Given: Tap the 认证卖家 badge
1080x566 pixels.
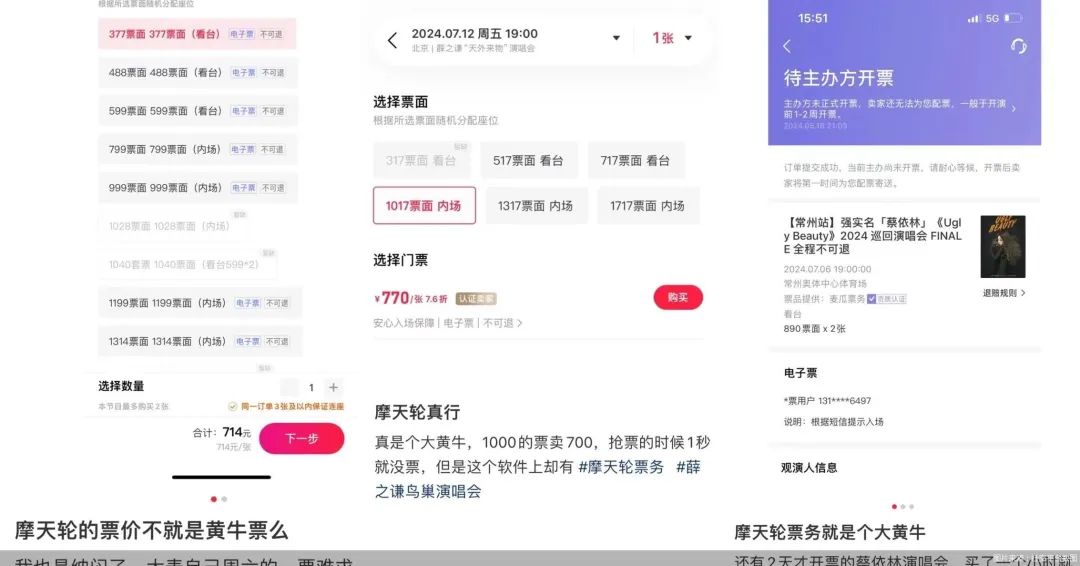Looking at the screenshot, I should (476, 299).
